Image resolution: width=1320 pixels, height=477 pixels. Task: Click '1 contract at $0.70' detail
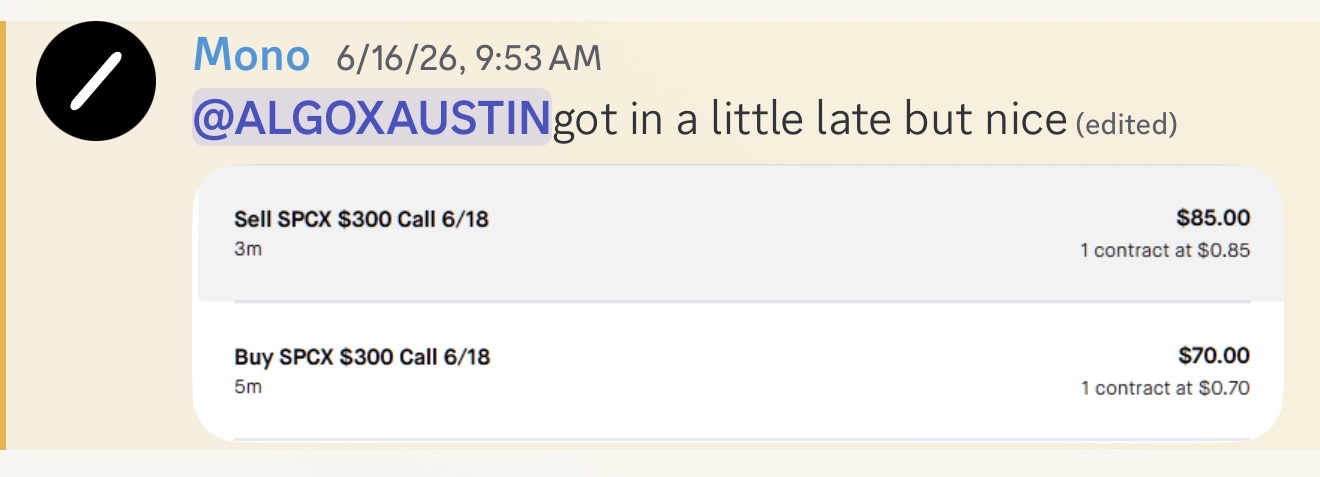tap(1165, 388)
